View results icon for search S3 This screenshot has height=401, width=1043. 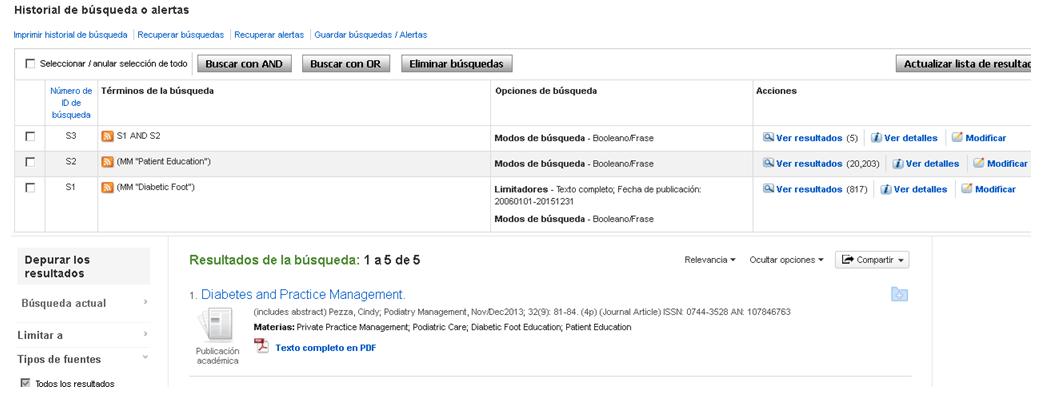pos(768,138)
